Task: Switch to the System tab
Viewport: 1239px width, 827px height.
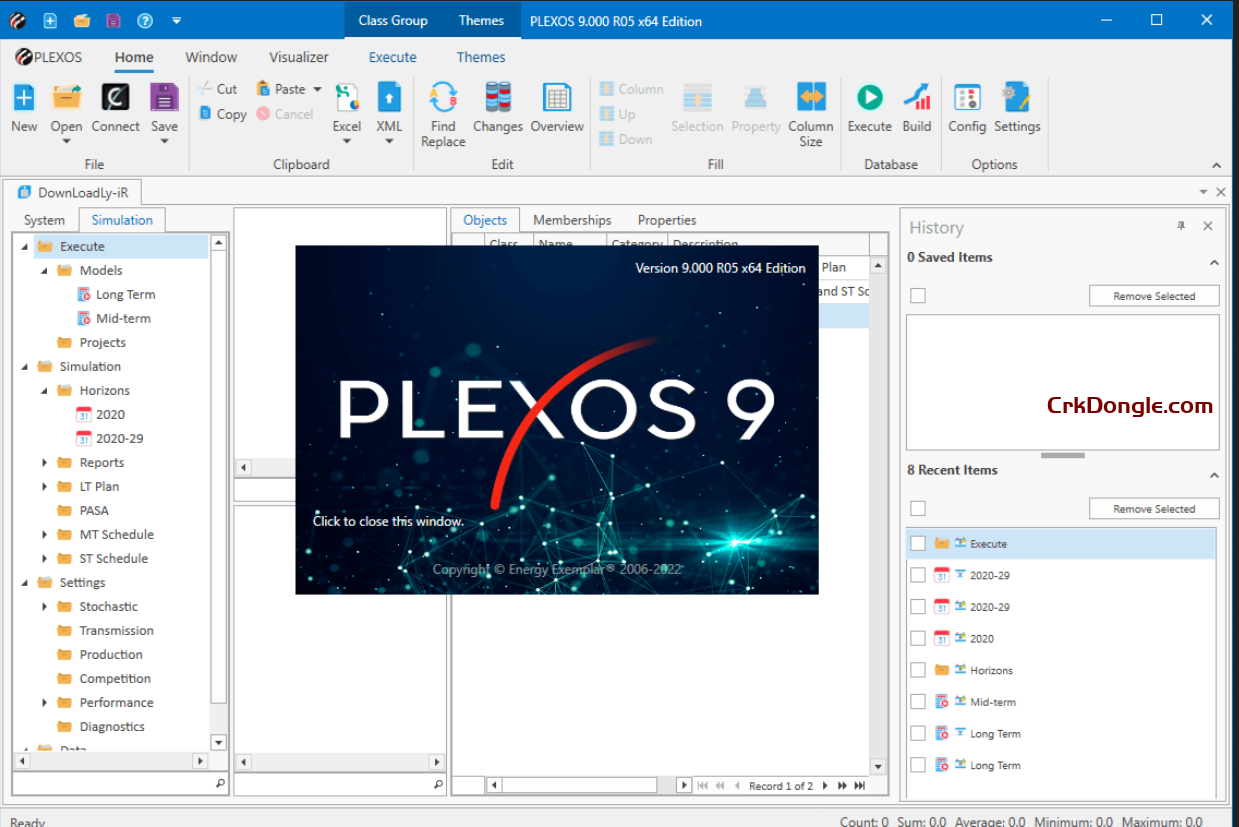Action: (44, 219)
